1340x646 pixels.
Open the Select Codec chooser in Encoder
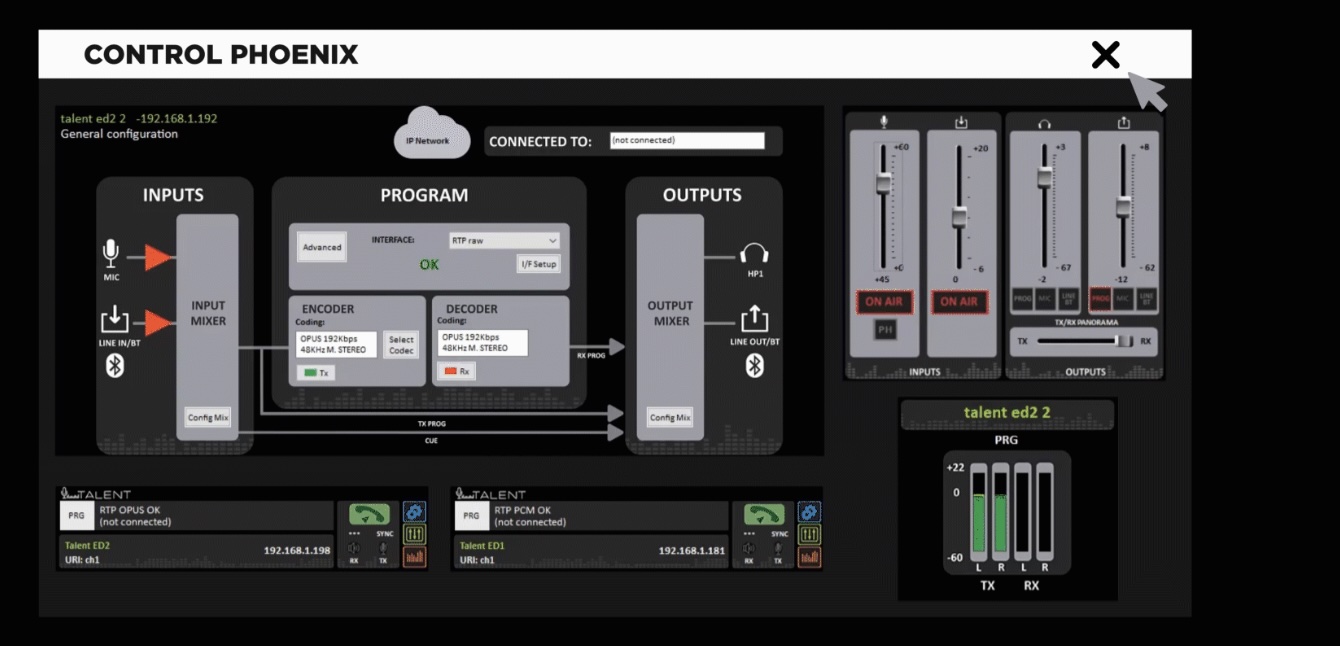(x=401, y=345)
